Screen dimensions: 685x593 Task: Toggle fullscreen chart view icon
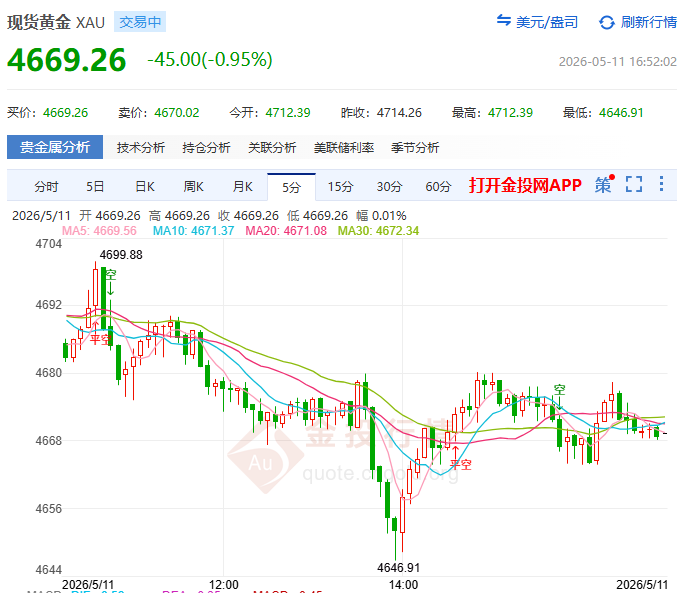[633, 184]
